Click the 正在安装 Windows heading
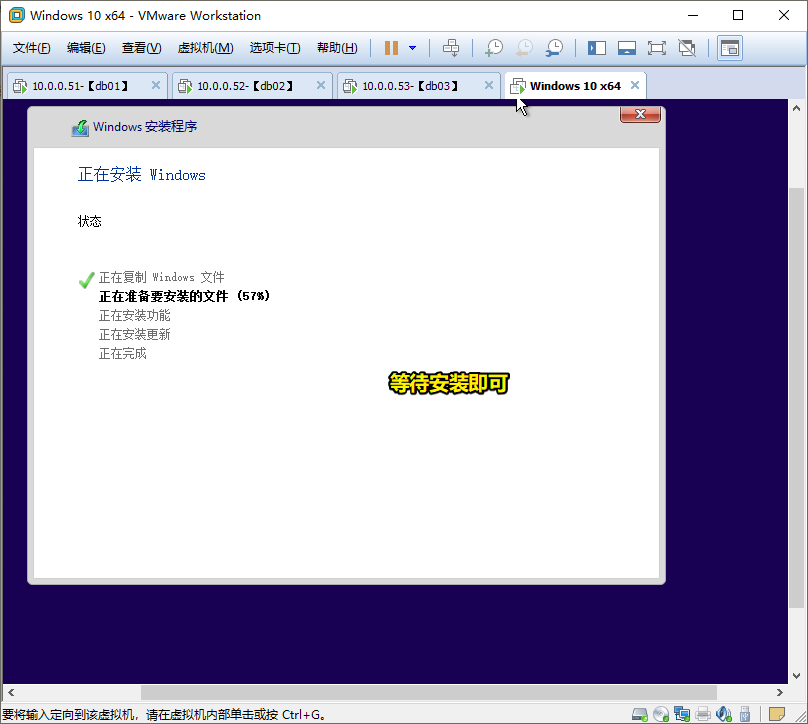 click(x=142, y=175)
